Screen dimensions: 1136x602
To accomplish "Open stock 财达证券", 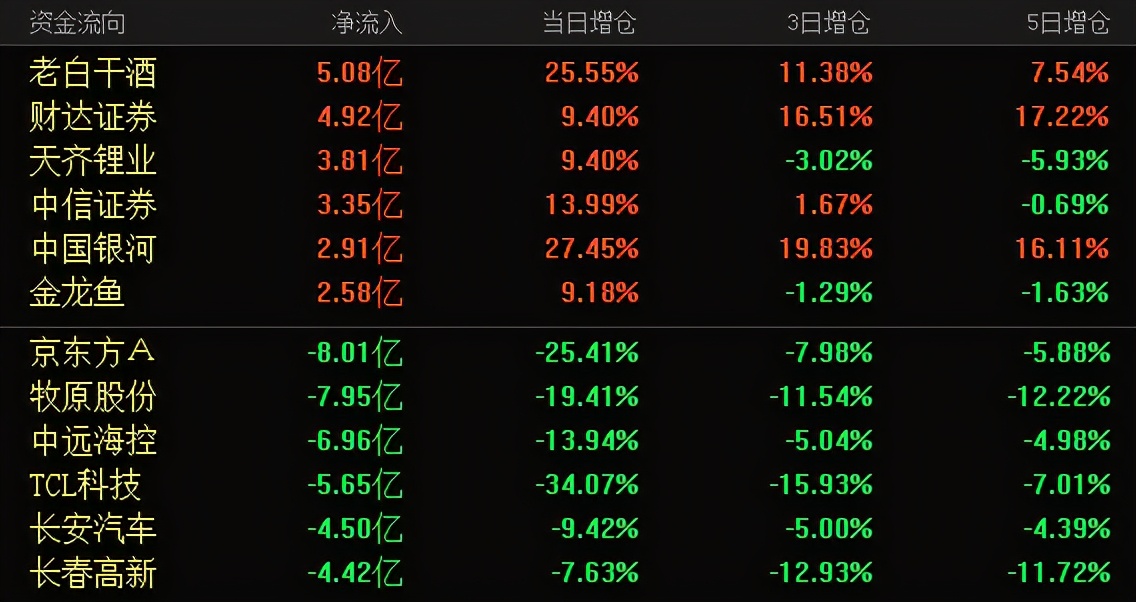I will click(93, 117).
